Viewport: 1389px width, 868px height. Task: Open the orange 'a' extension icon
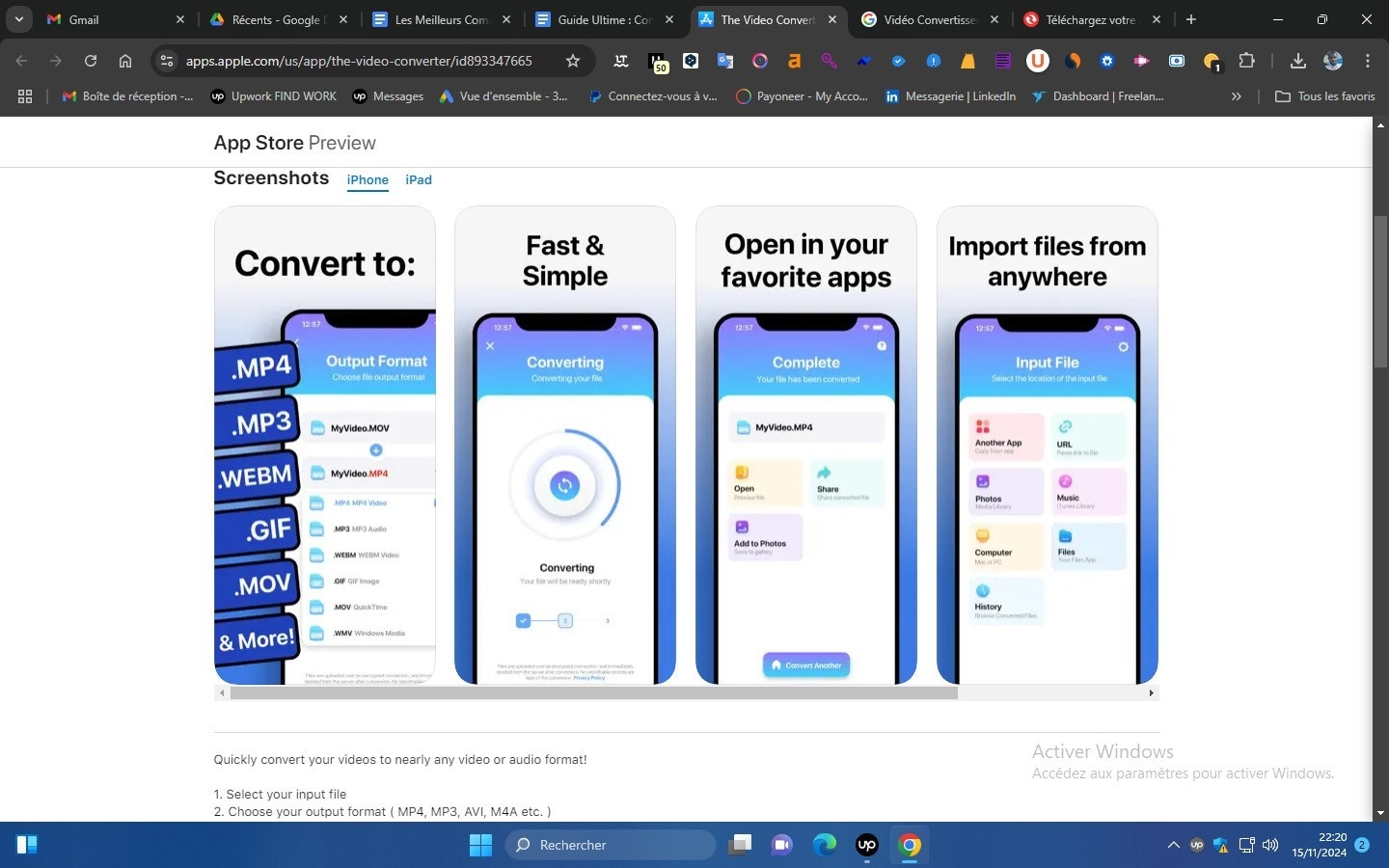tap(795, 61)
